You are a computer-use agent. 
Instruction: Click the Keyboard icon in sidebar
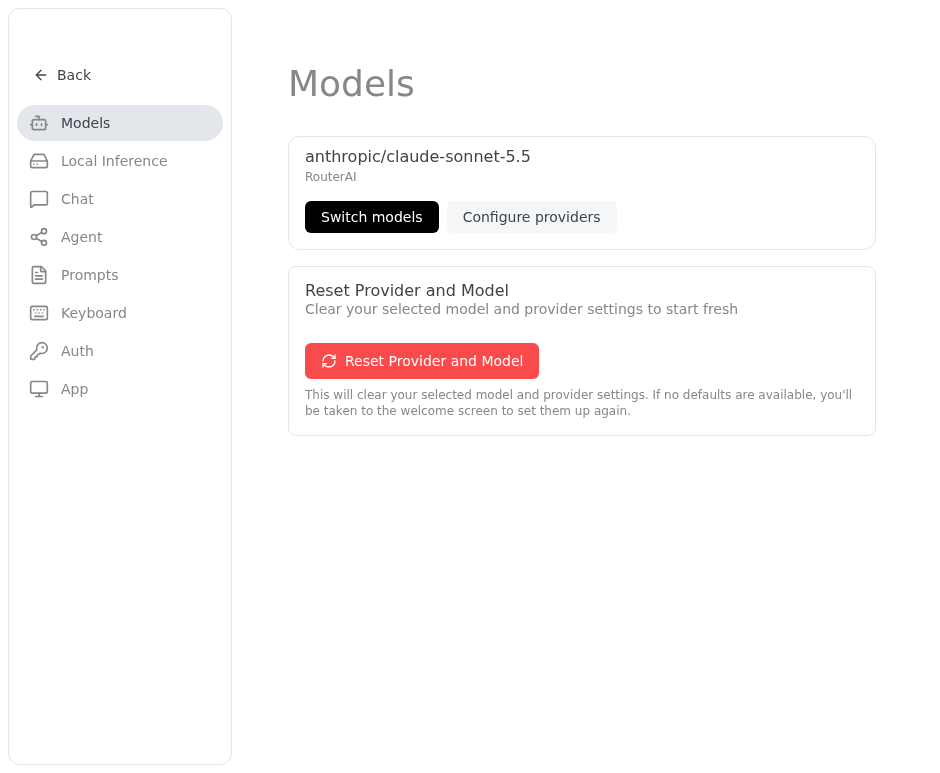click(39, 313)
